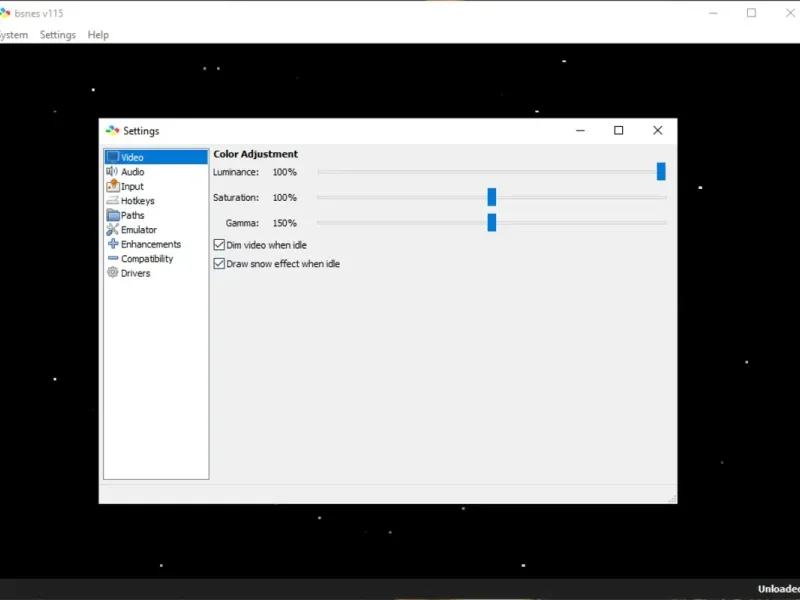Screen dimensions: 800x600
Task: Select Compatibility settings label
Action: point(147,259)
